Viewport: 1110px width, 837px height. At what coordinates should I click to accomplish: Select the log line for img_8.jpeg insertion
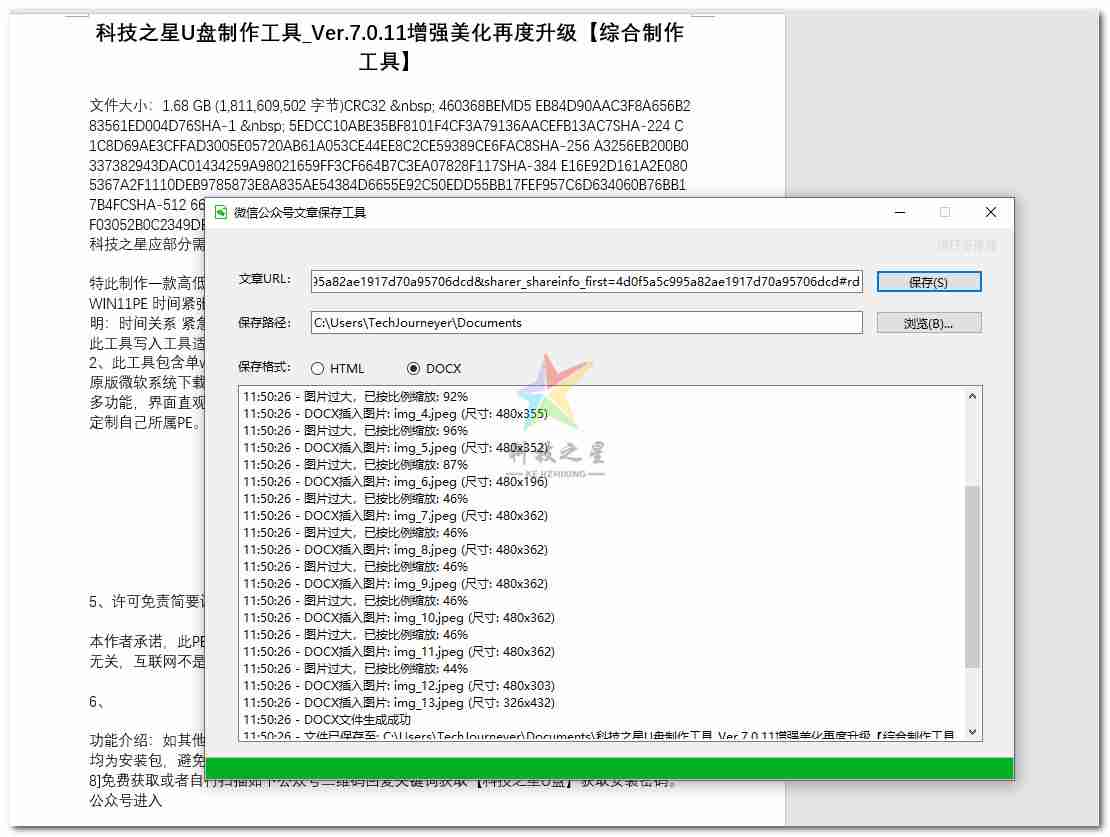point(430,549)
